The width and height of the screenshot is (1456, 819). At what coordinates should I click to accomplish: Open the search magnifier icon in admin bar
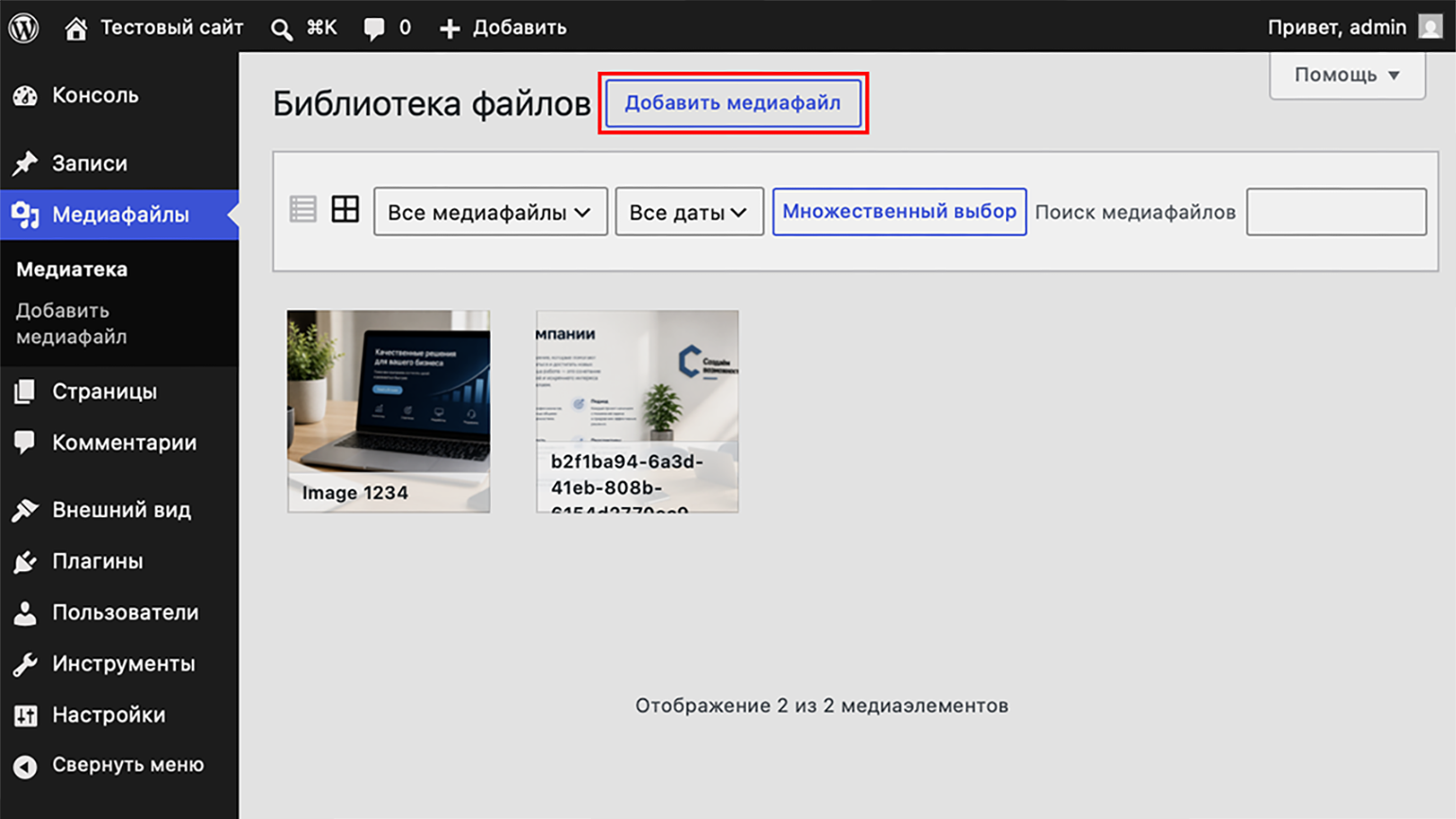(x=281, y=29)
